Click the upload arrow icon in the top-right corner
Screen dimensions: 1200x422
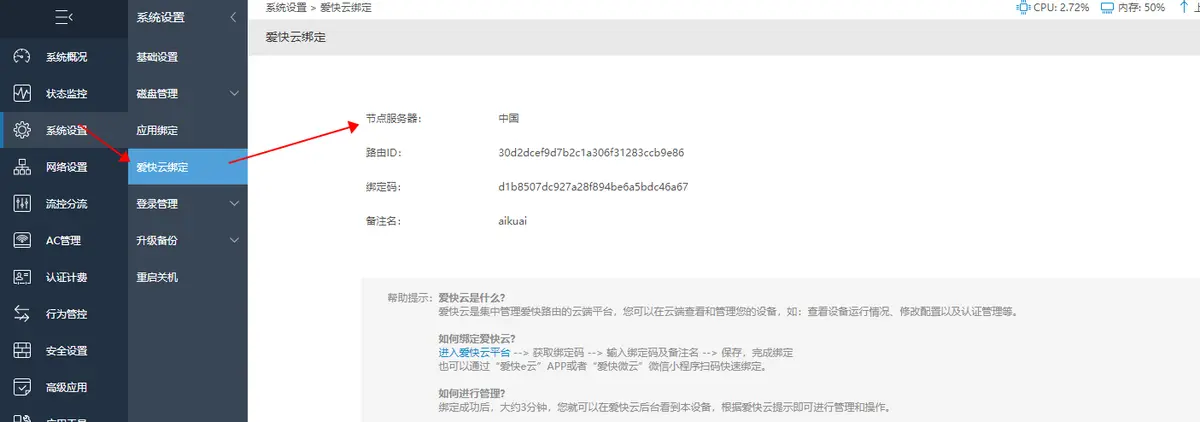coord(1186,7)
